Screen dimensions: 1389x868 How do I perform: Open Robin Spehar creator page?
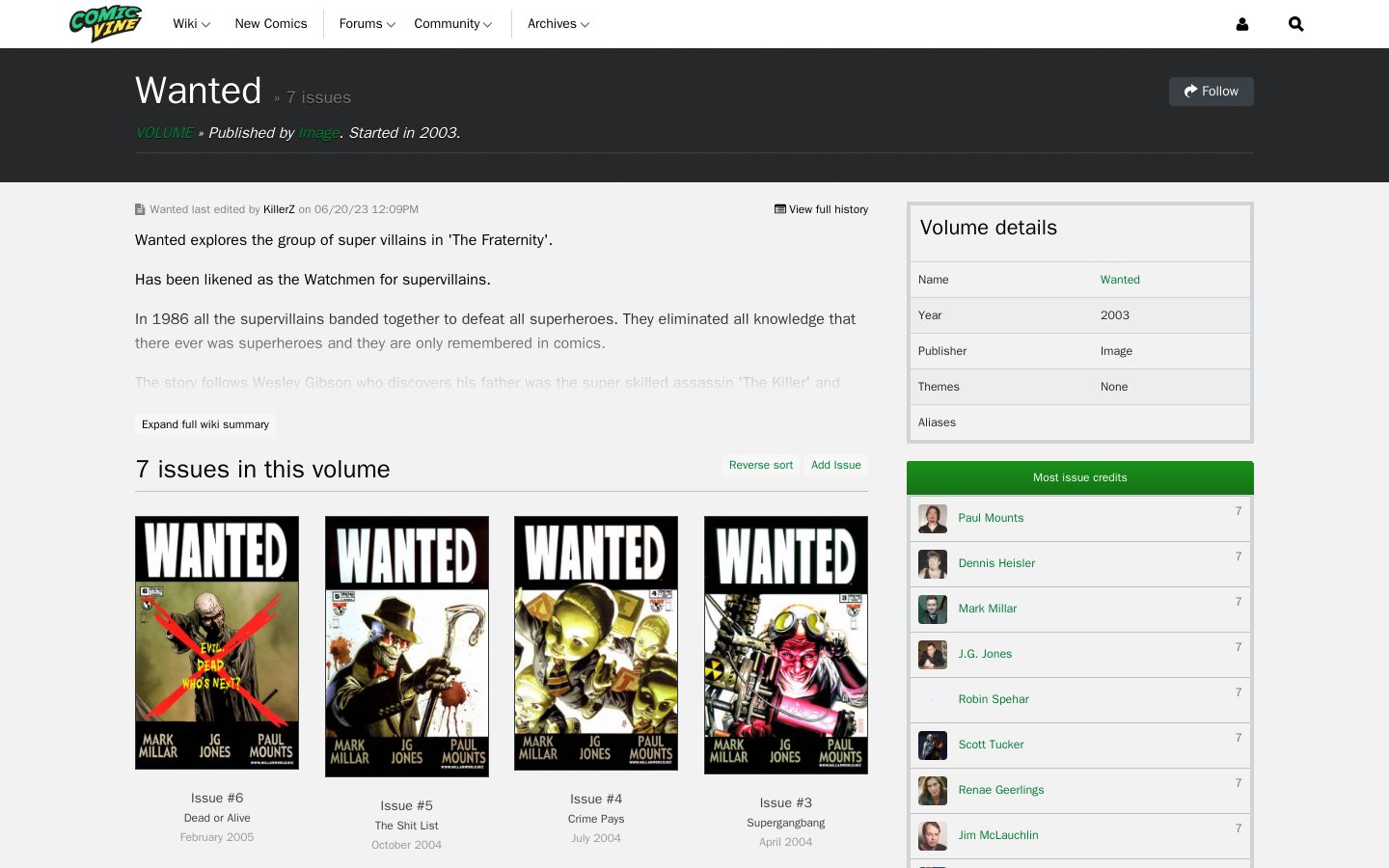click(994, 699)
